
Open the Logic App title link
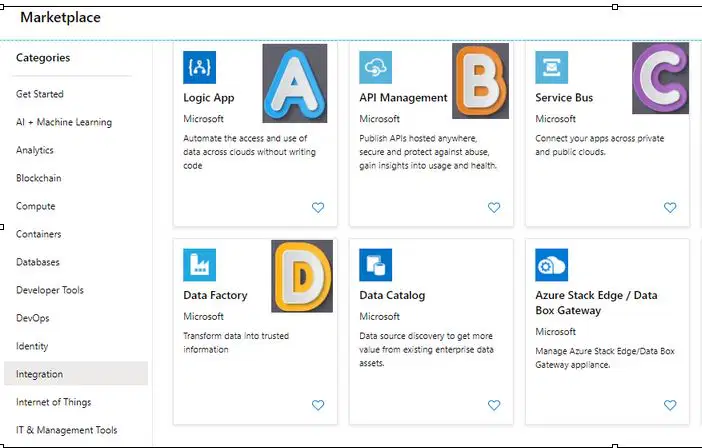[209, 98]
